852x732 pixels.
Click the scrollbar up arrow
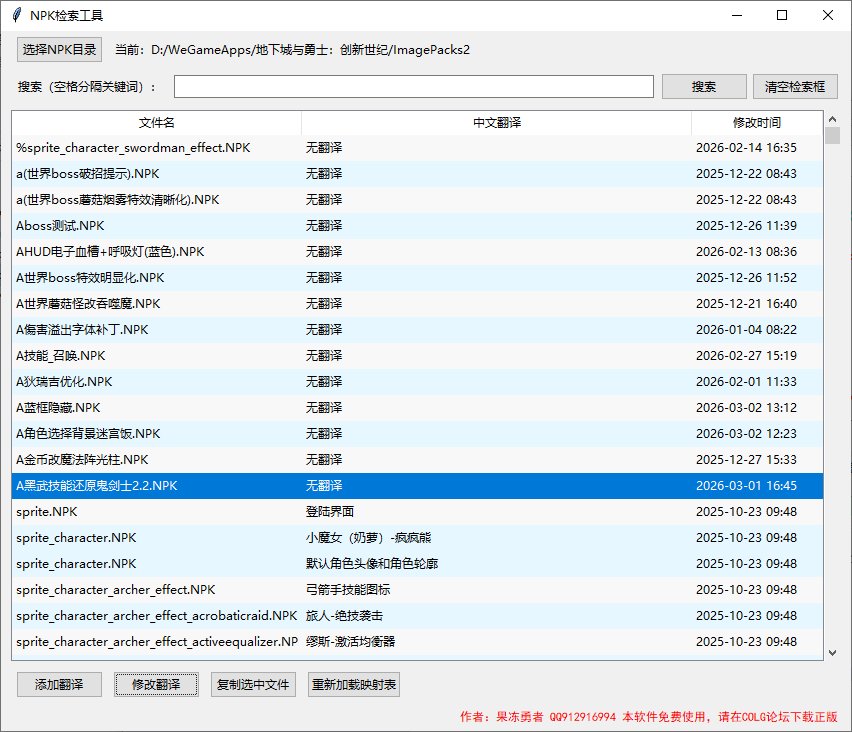[x=832, y=120]
